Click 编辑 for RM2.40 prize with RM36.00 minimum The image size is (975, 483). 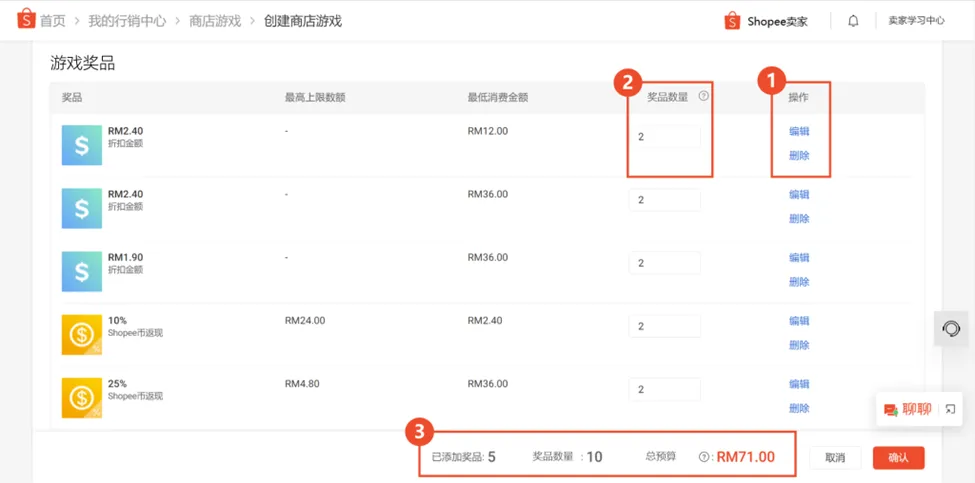[x=799, y=195]
